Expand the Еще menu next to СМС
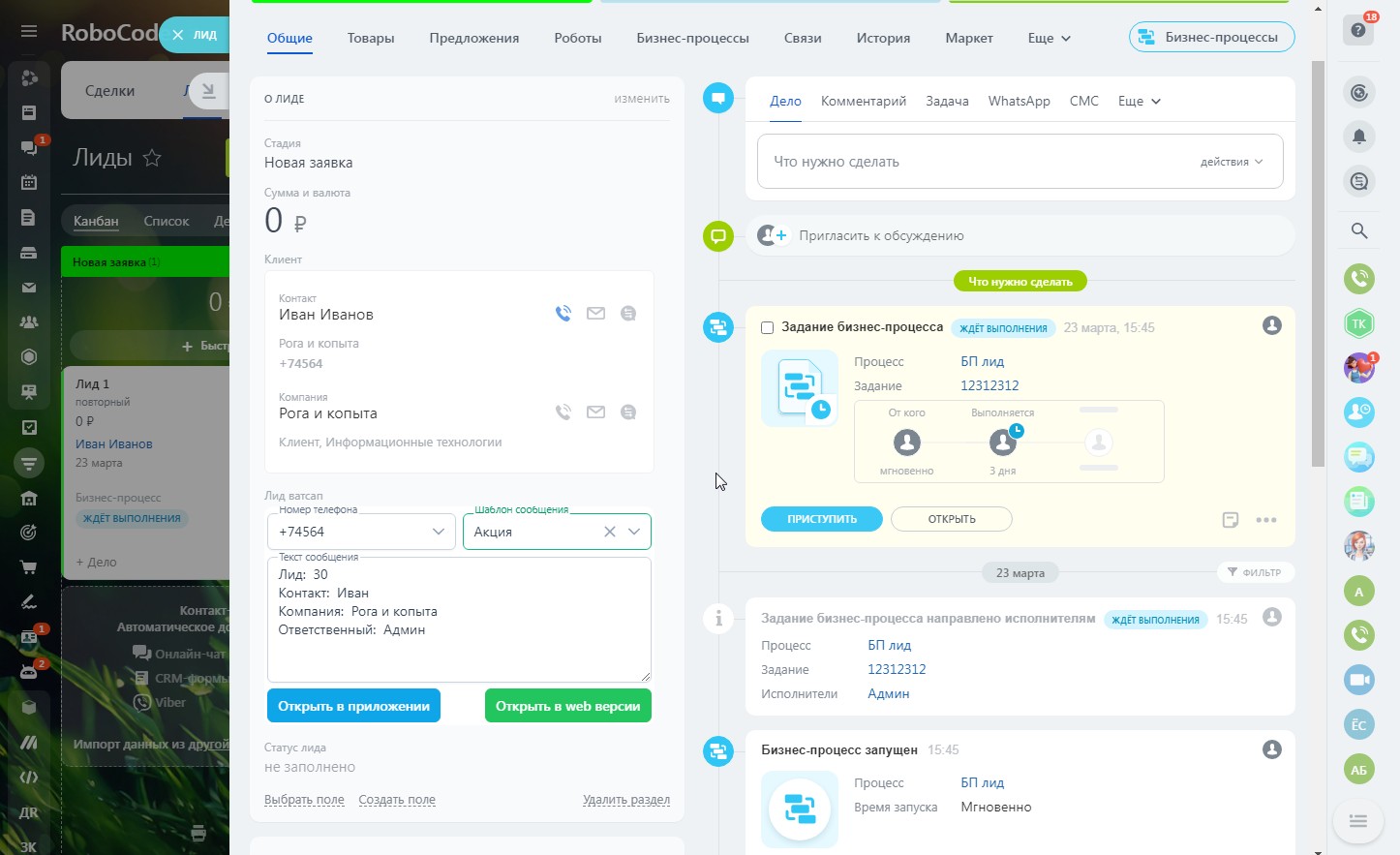The width and height of the screenshot is (1400, 855). [x=1140, y=101]
